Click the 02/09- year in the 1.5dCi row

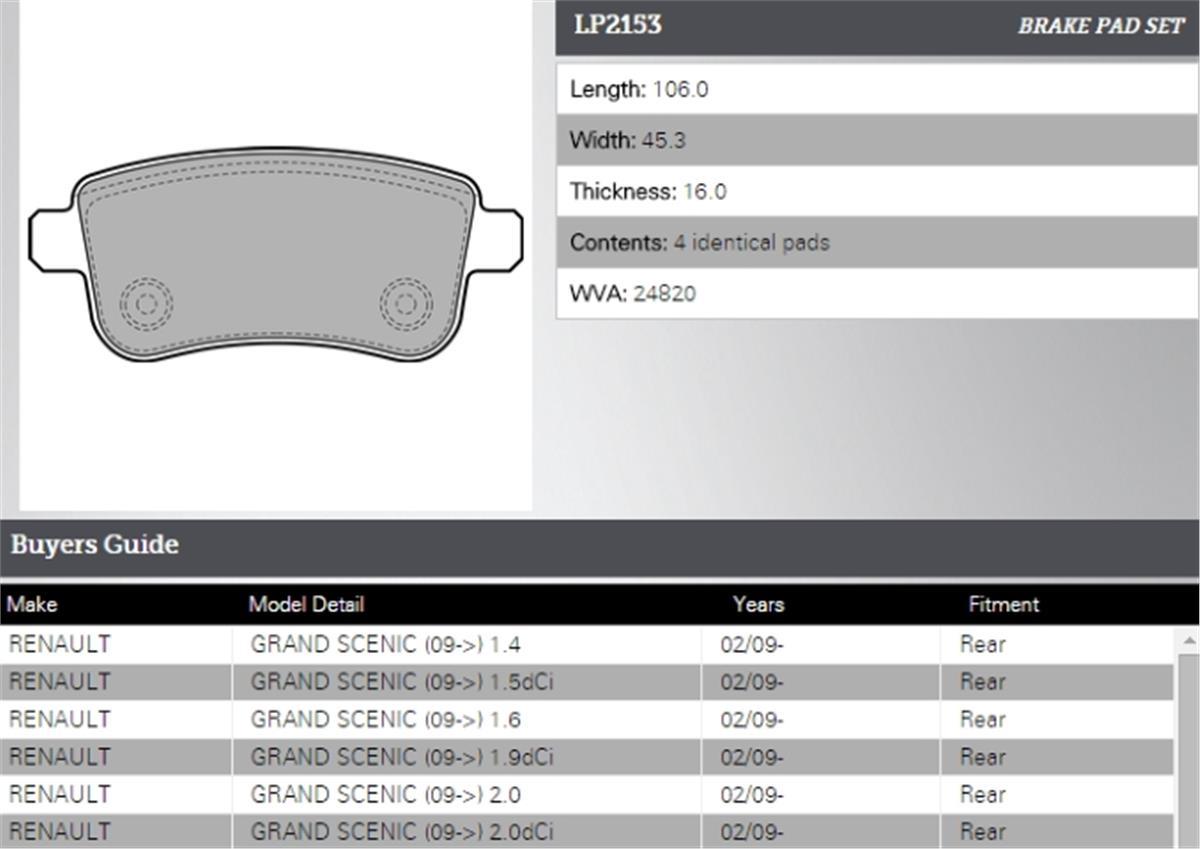752,682
